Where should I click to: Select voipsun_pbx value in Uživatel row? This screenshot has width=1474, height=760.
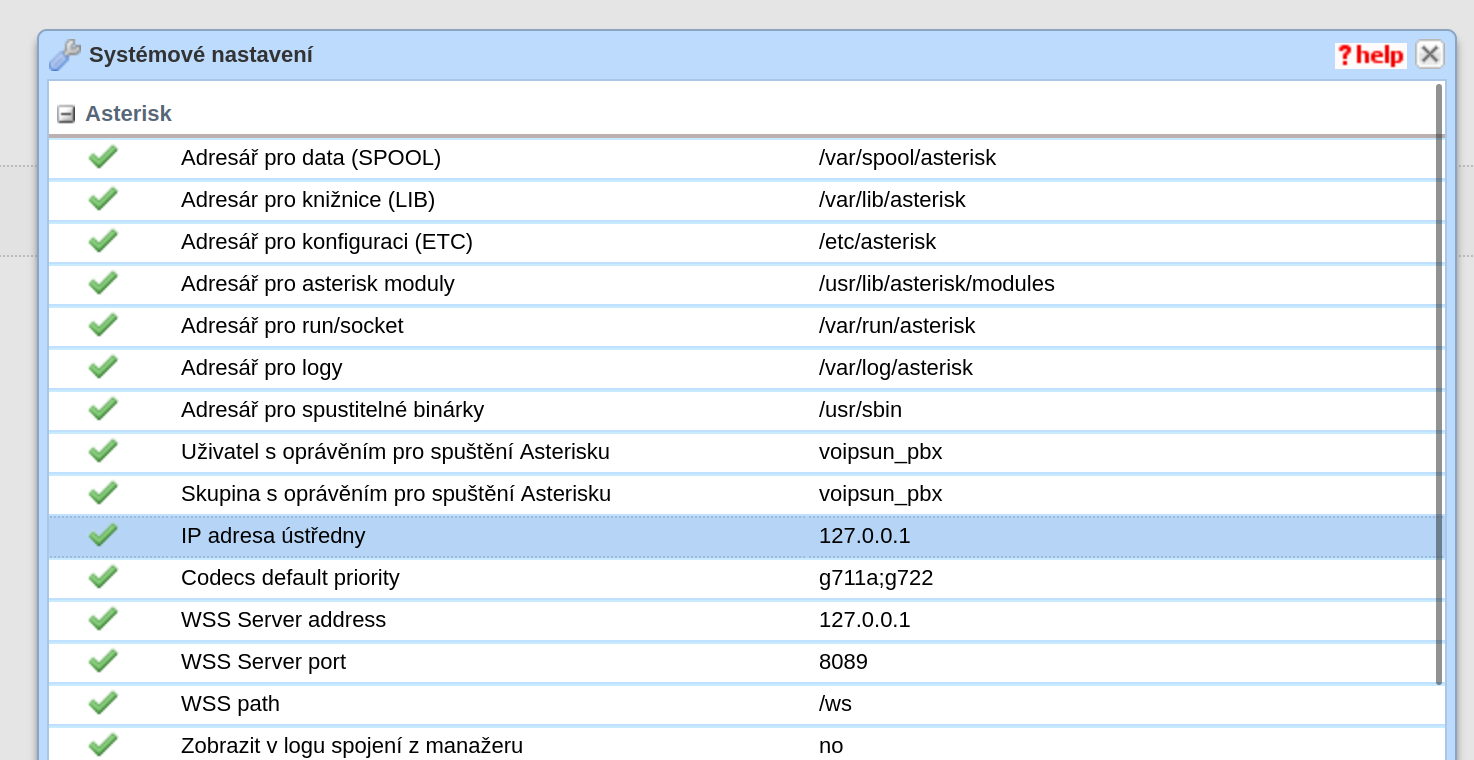(x=880, y=452)
